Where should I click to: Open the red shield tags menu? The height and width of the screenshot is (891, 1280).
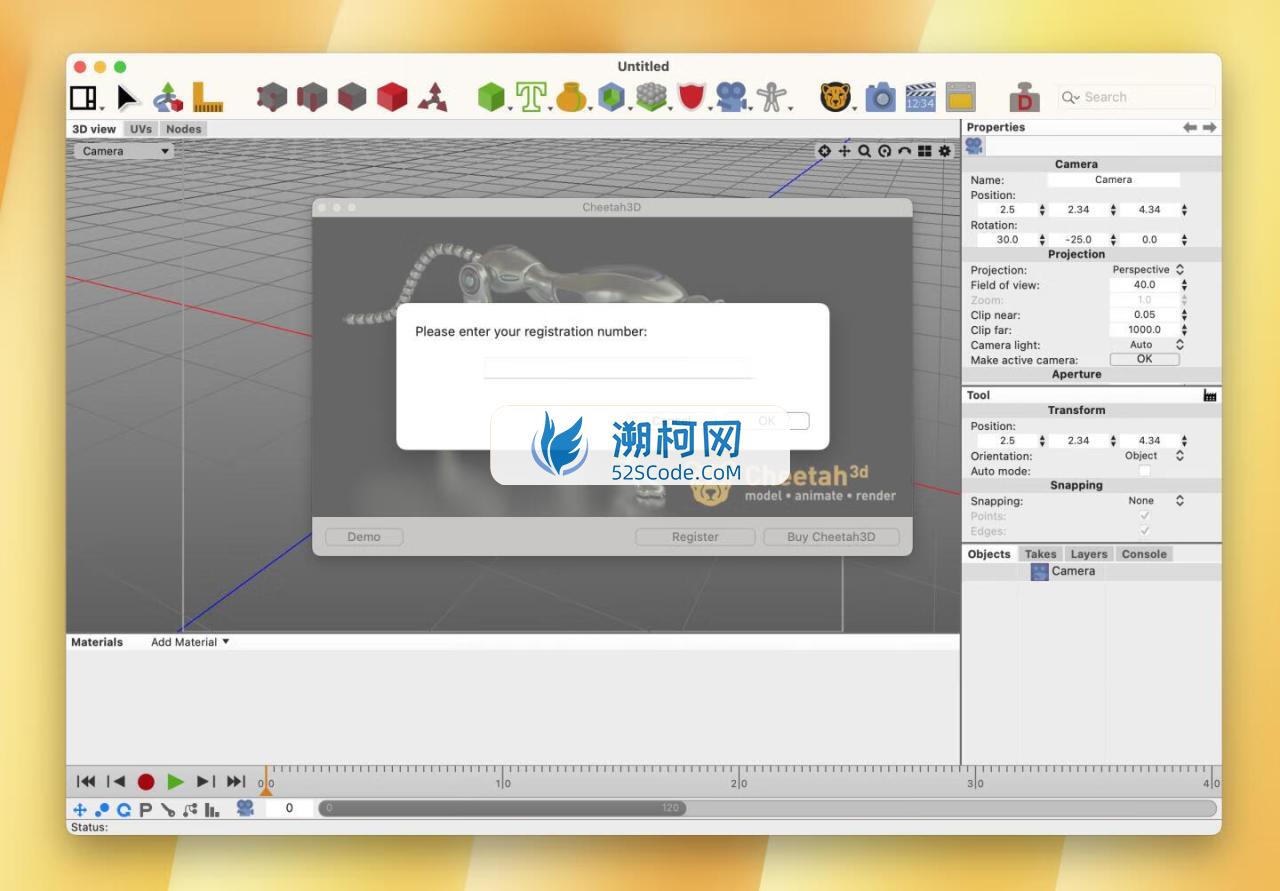pyautogui.click(x=692, y=97)
